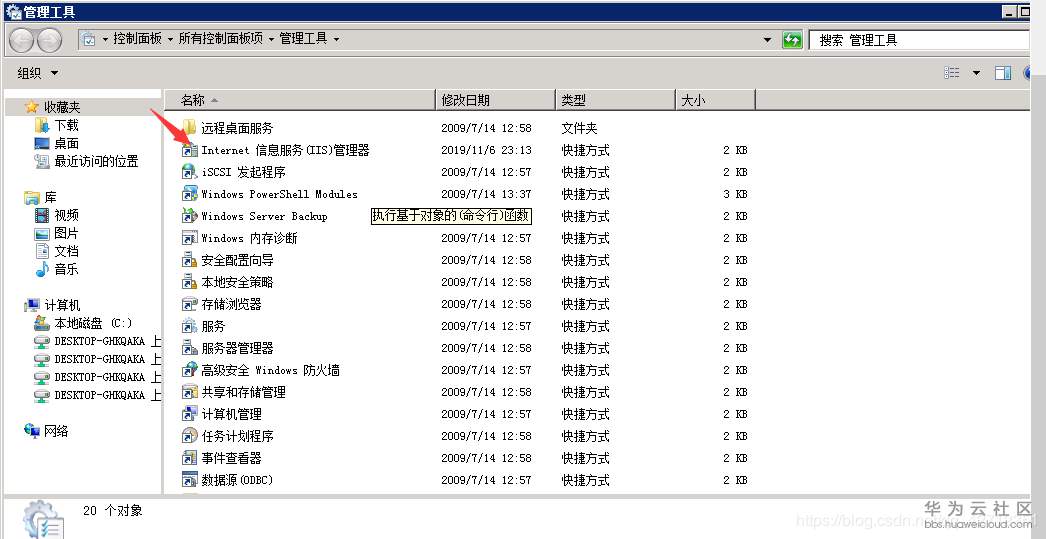
Task: Click the green refresh button icon
Action: coord(792,40)
